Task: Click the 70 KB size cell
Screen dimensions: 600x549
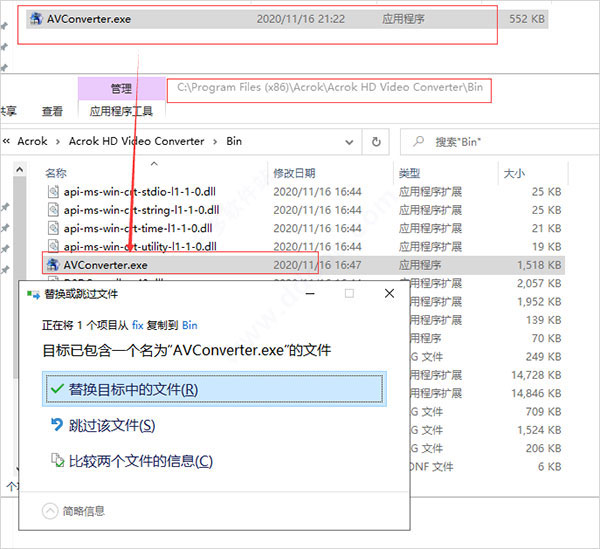Action: (x=546, y=338)
